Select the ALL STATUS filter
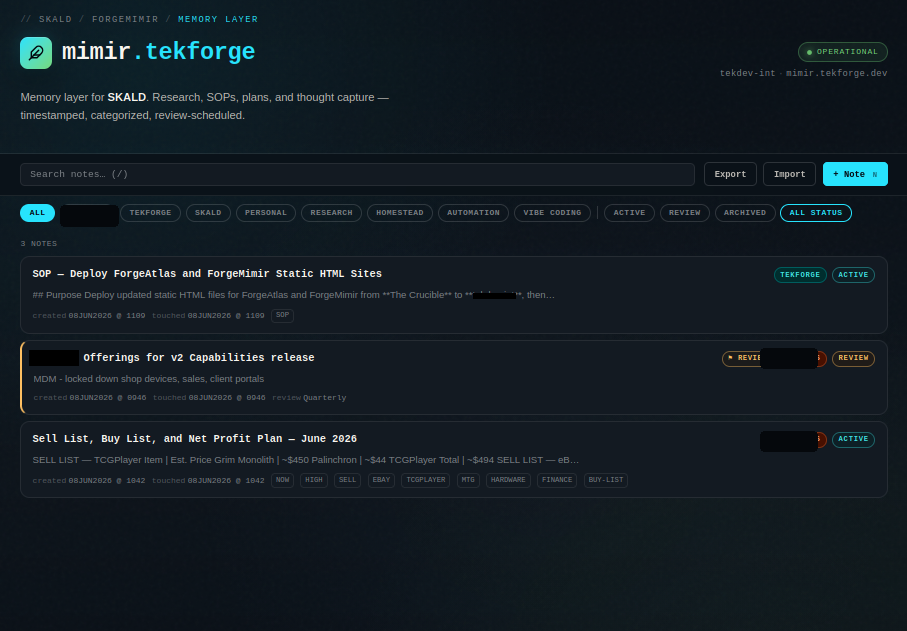 pyautogui.click(x=816, y=213)
